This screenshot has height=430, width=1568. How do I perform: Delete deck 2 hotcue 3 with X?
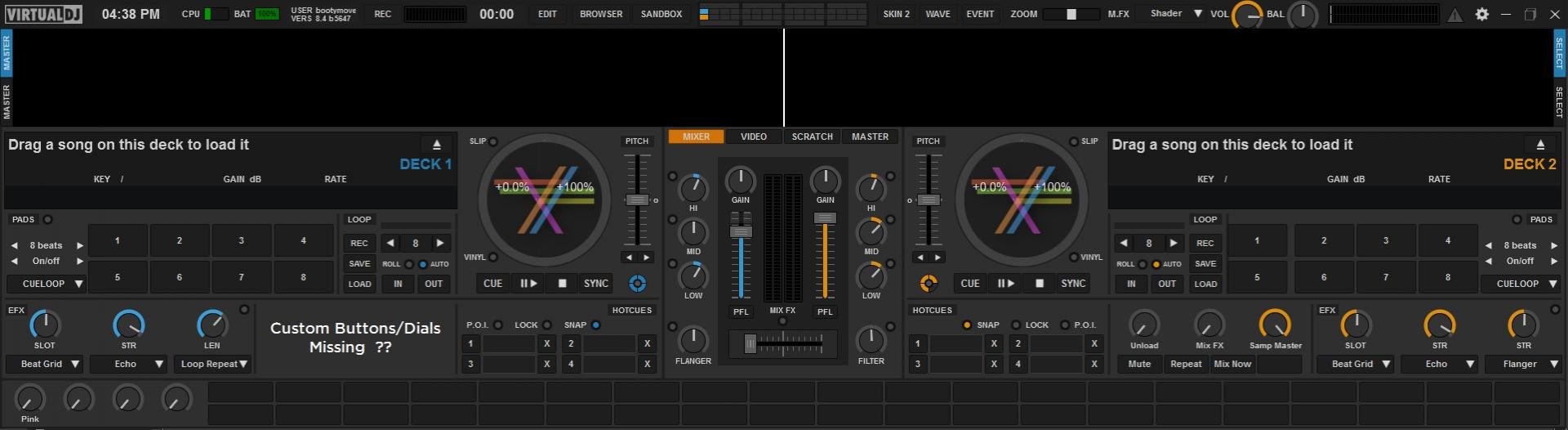coord(994,364)
